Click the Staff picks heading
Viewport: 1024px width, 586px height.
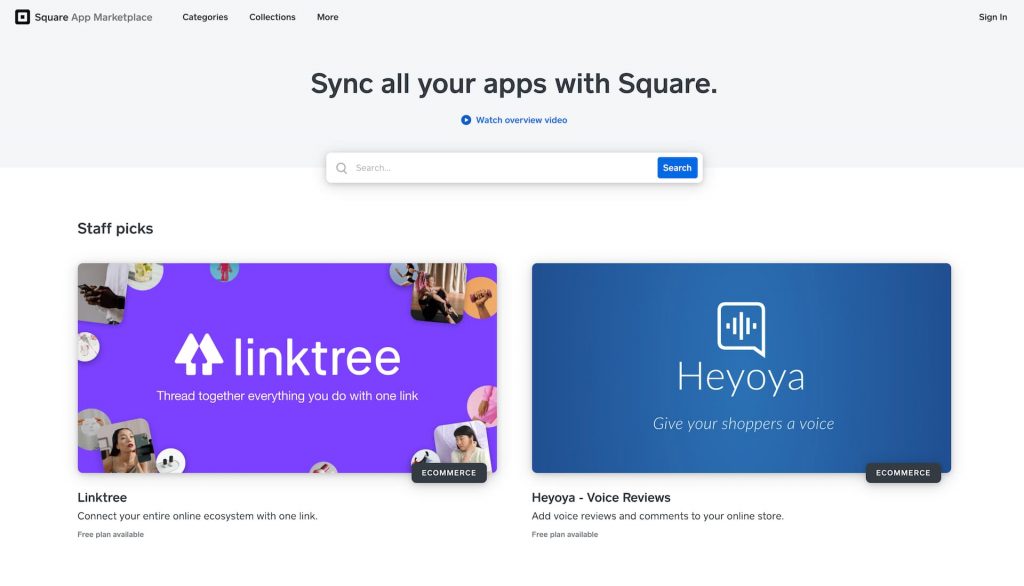[x=115, y=229]
